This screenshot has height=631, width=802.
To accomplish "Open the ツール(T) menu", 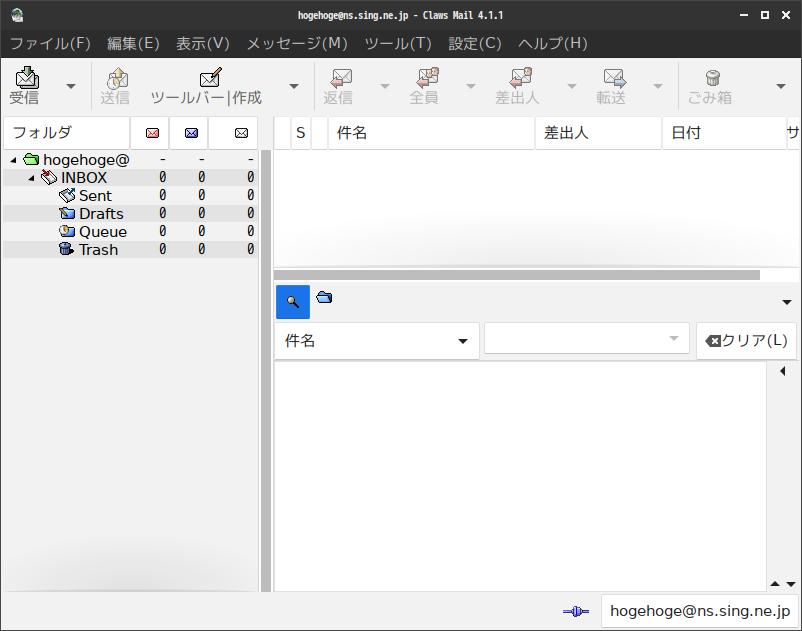I will tap(398, 43).
